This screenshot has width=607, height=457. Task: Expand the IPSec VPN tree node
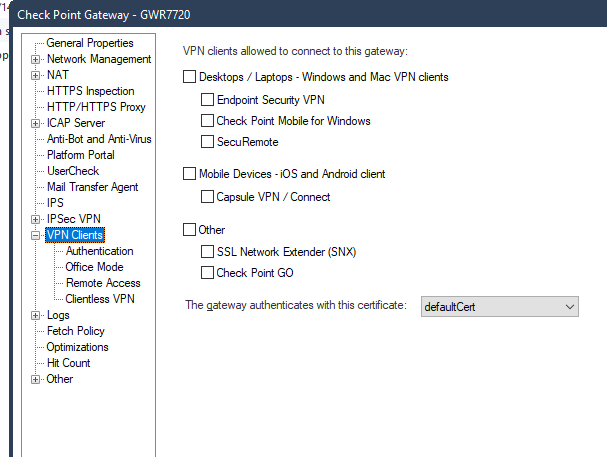35,219
